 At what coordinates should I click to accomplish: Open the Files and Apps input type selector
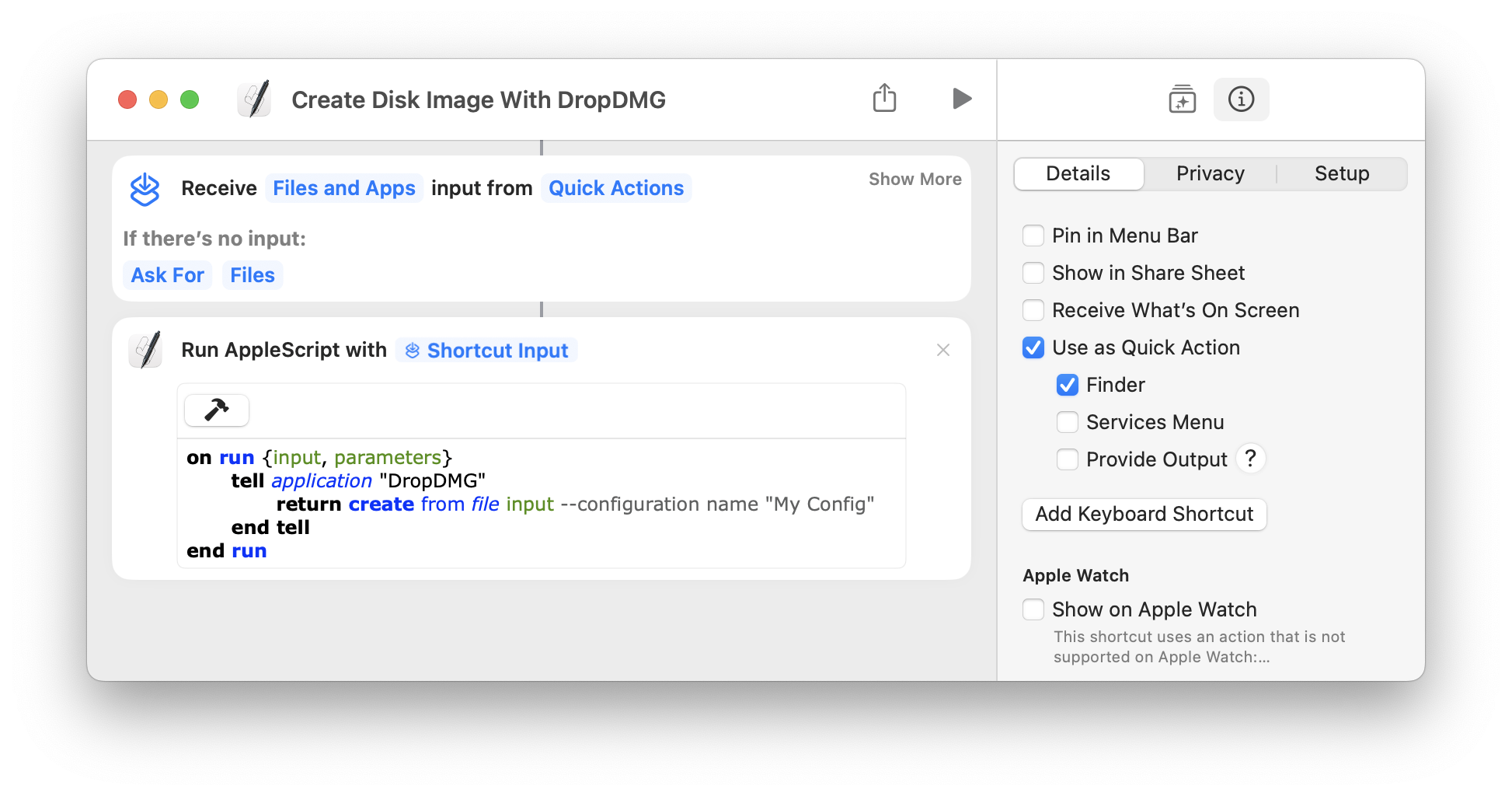click(344, 187)
